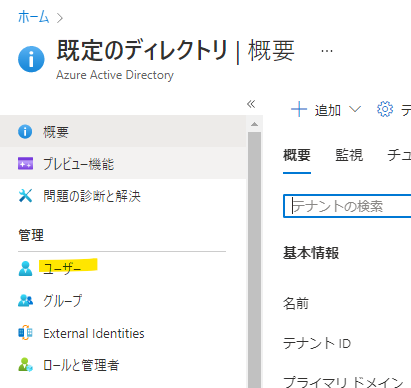Click the External Identities icon
This screenshot has height=388, width=411.
pos(25,333)
